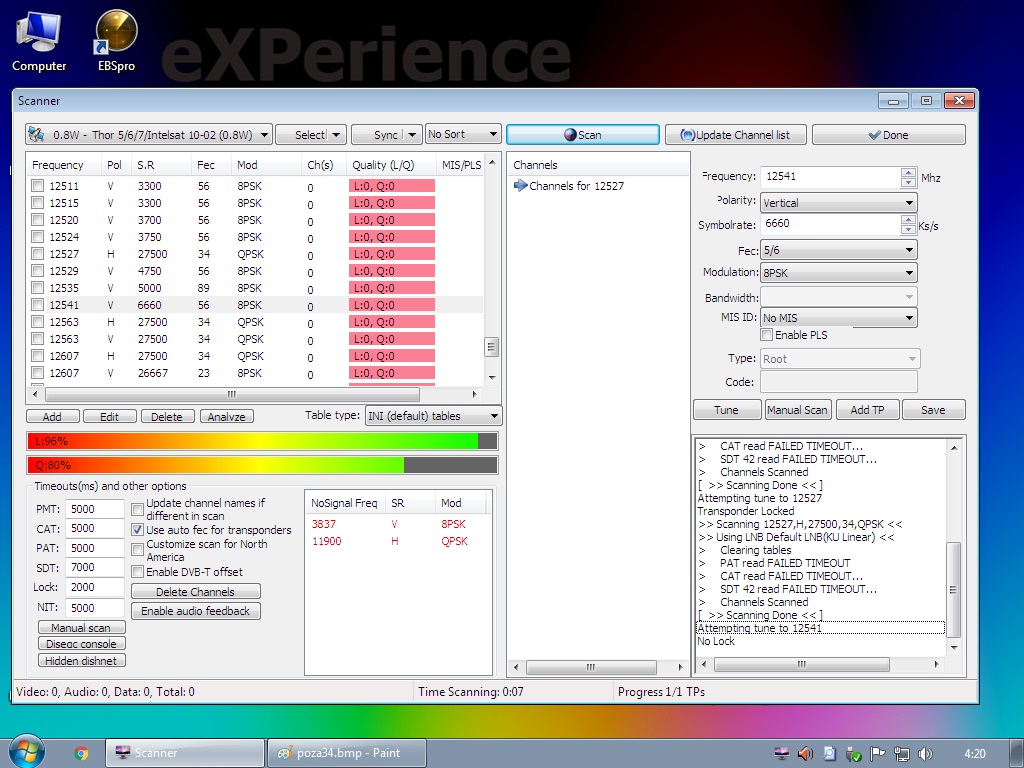Open the satellite selection dropdown 0.8W Thor
This screenshot has width=1024, height=768.
tap(149, 135)
